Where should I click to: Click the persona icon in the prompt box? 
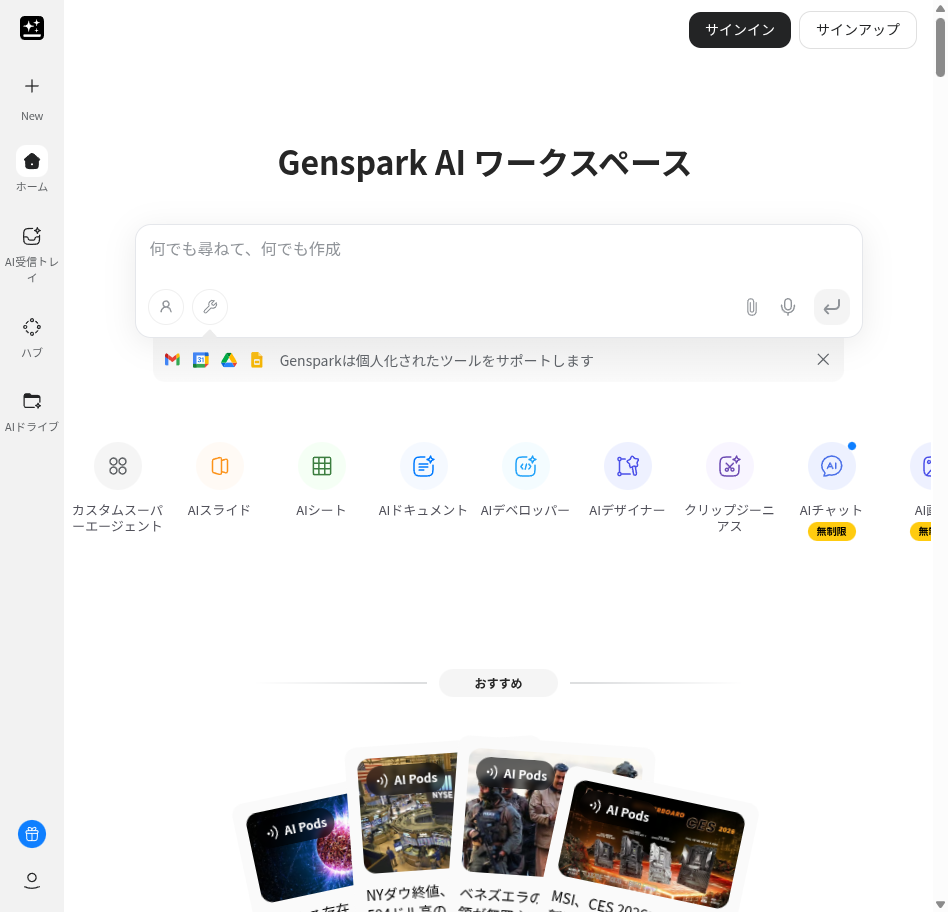pyautogui.click(x=166, y=307)
